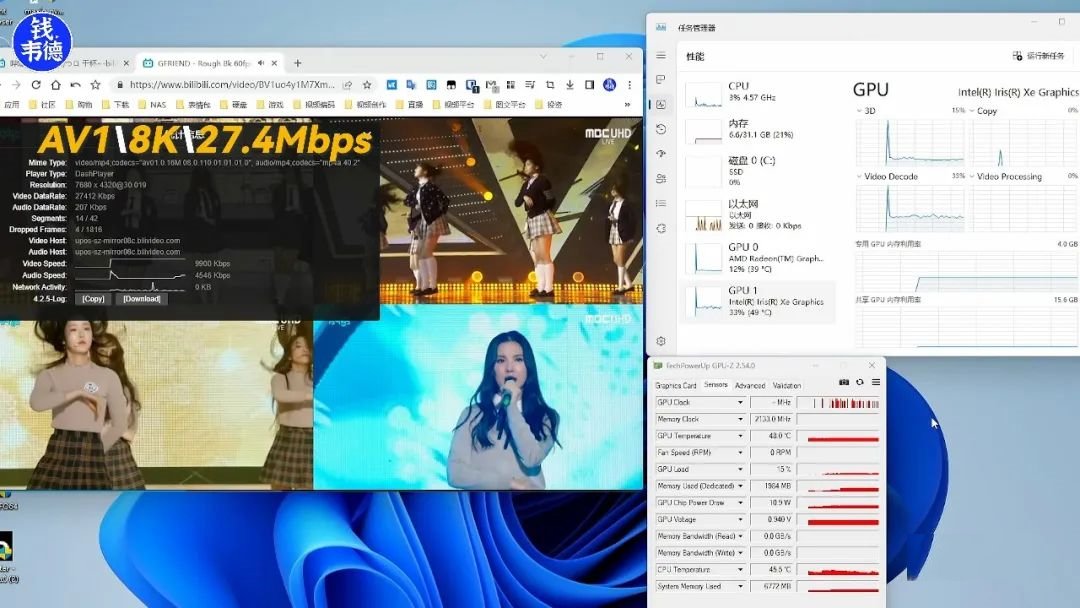The width and height of the screenshot is (1080, 608).
Task: Open the Task Manager hamburger navigation menu
Action: (x=661, y=56)
